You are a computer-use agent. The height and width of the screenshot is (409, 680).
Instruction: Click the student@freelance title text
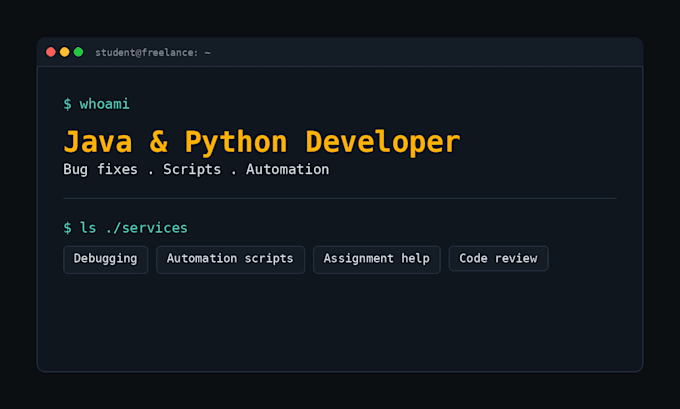coord(153,52)
